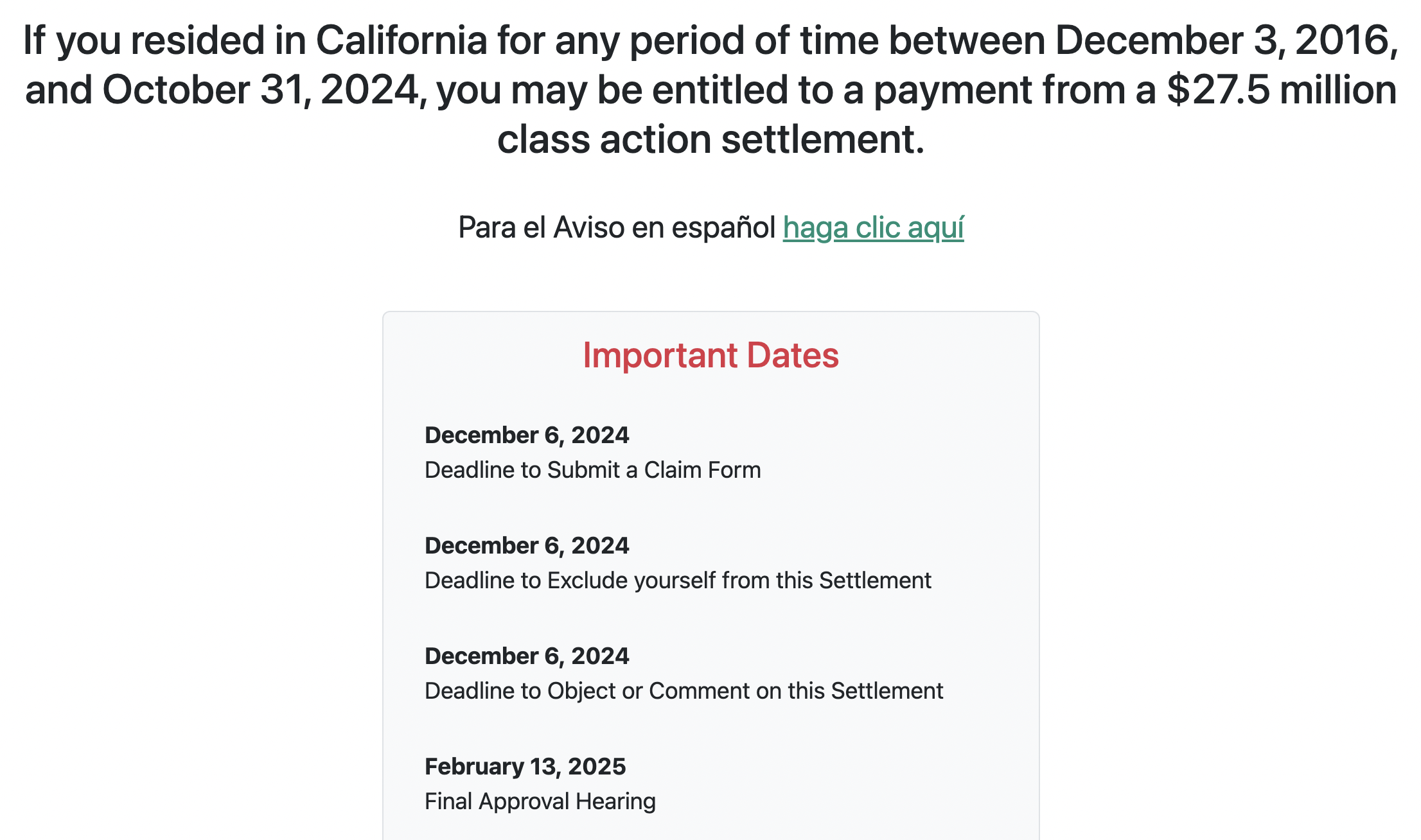This screenshot has width=1421, height=840.
Task: Click the "Final Approval Hearing" label
Action: [540, 801]
